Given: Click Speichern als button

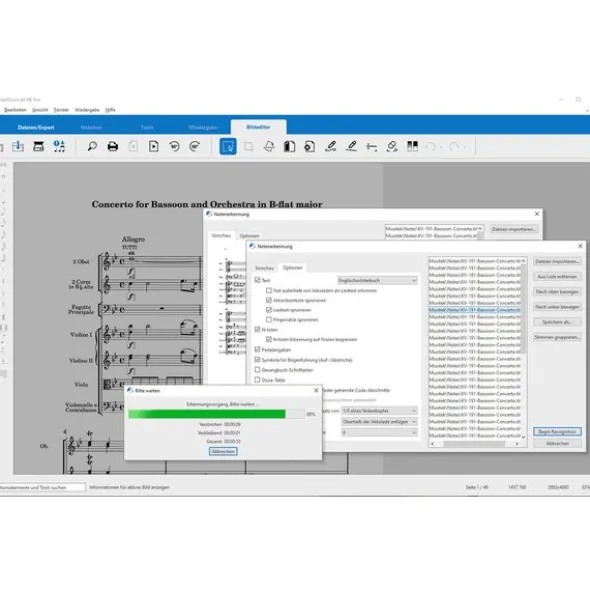Looking at the screenshot, I should click(557, 322).
